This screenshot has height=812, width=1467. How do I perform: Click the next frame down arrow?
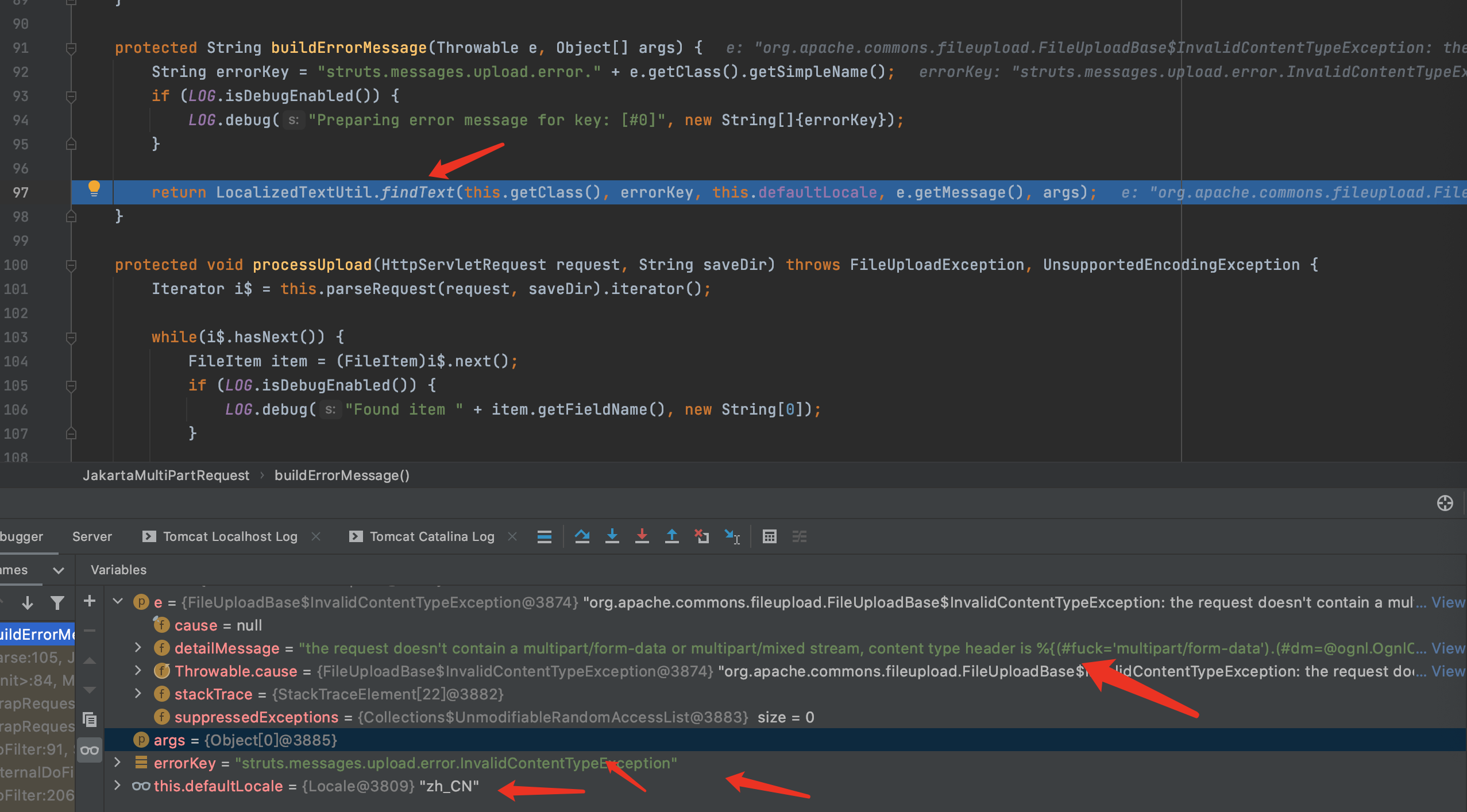pyautogui.click(x=27, y=602)
